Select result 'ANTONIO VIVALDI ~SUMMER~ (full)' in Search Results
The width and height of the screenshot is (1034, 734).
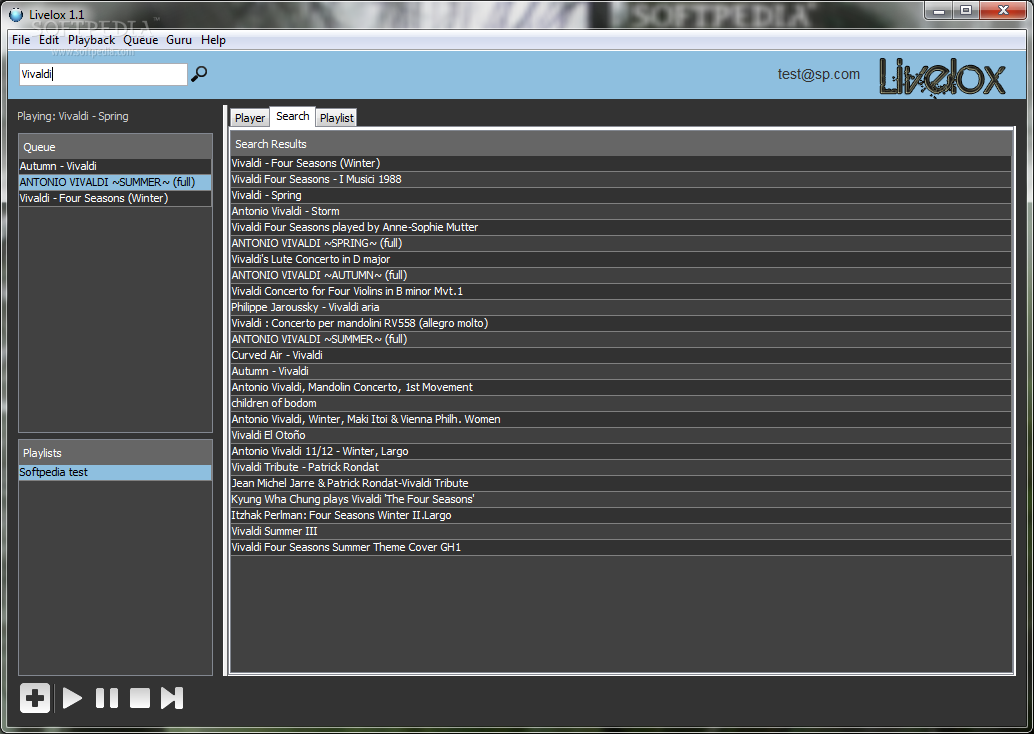[621, 339]
